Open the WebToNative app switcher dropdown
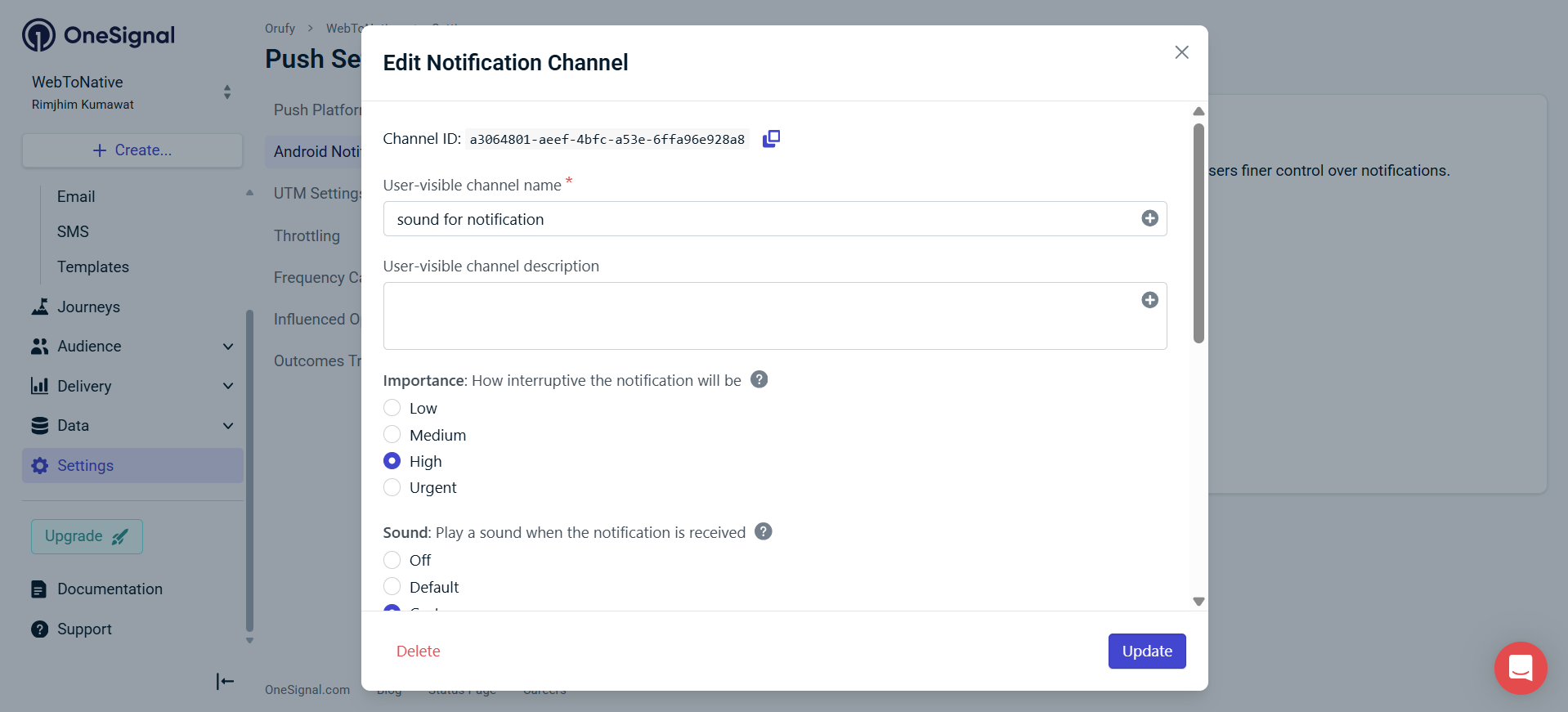 point(227,92)
